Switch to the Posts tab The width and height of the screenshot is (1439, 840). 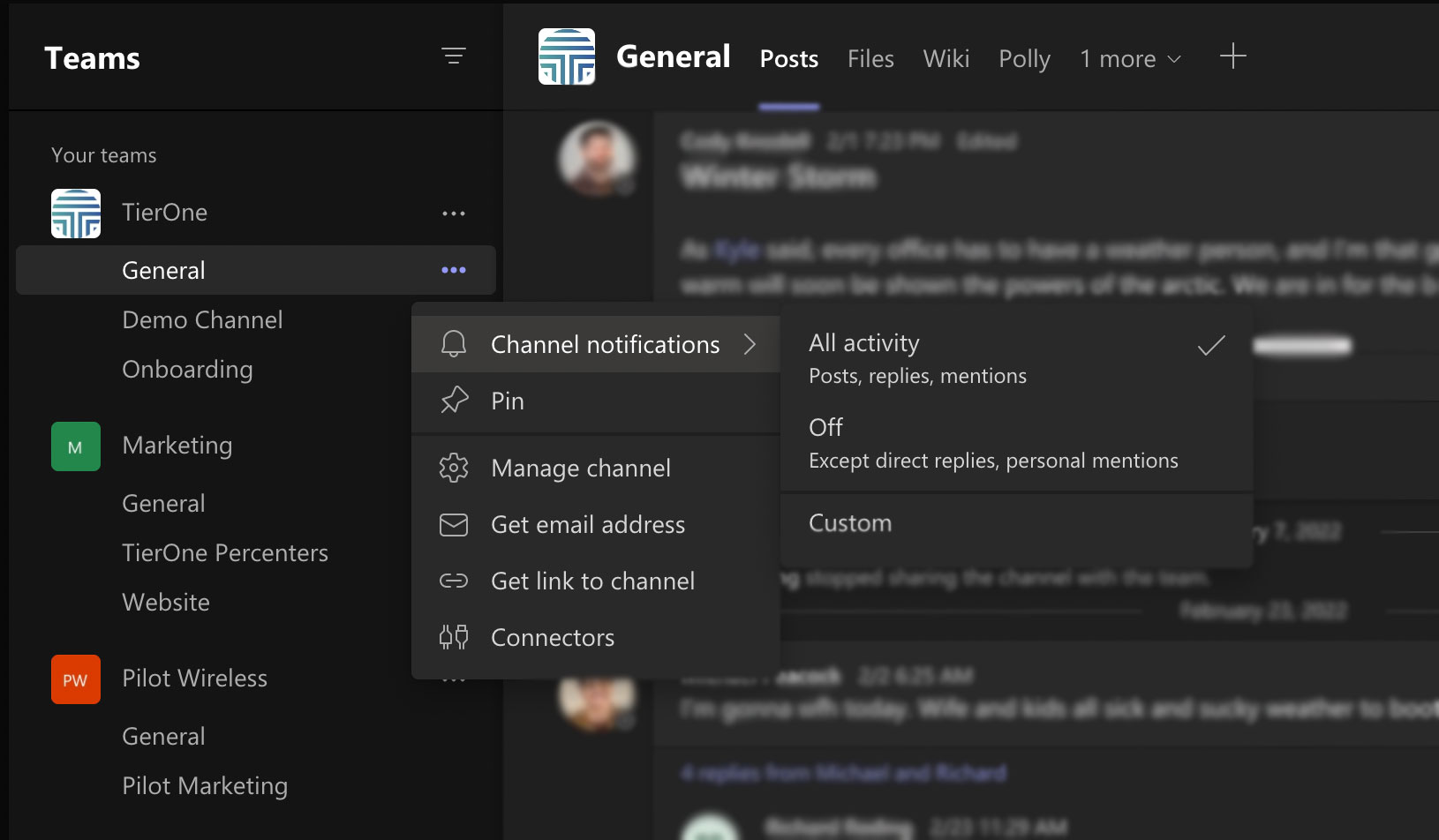point(789,59)
